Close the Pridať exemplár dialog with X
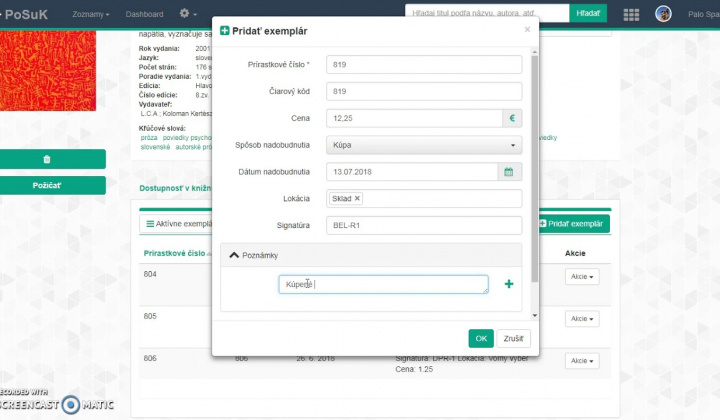Image resolution: width=720 pixels, height=420 pixels. pyautogui.click(x=527, y=30)
